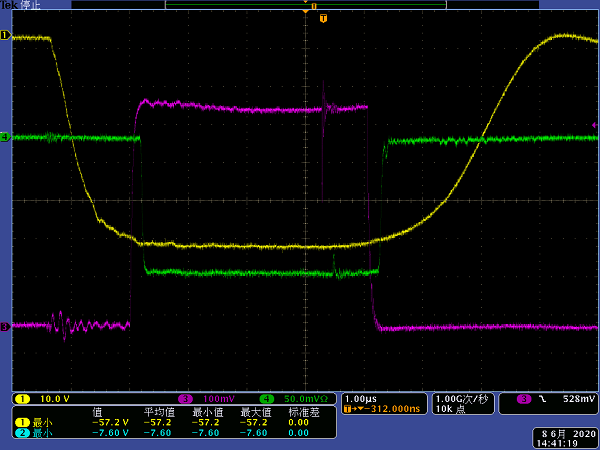Select measurement row 2 minimum value
The width and height of the screenshot is (600, 450).
point(111,432)
